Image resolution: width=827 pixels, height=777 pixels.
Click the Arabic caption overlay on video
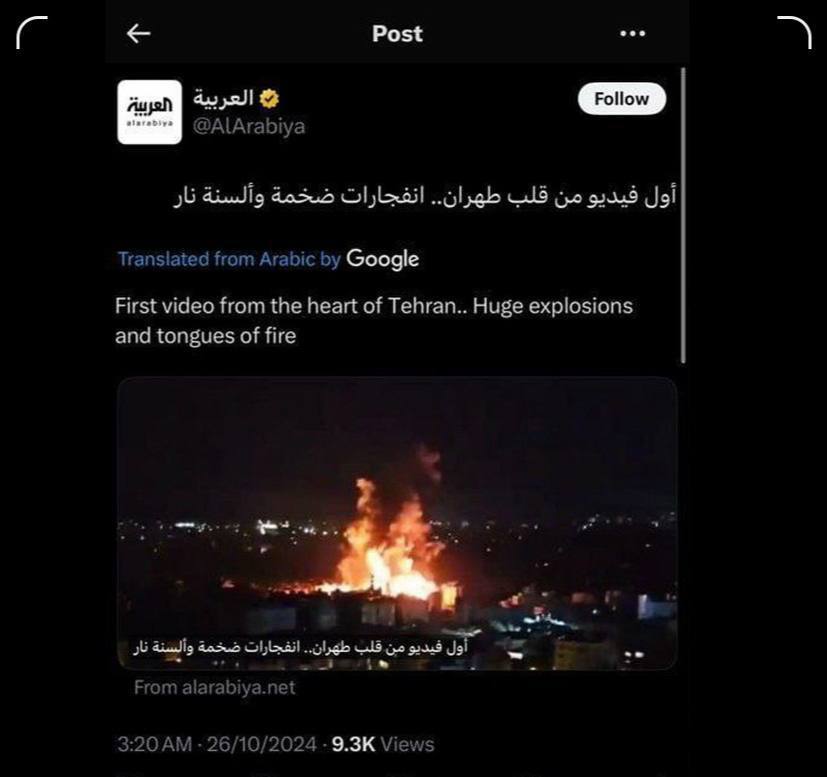(x=301, y=647)
